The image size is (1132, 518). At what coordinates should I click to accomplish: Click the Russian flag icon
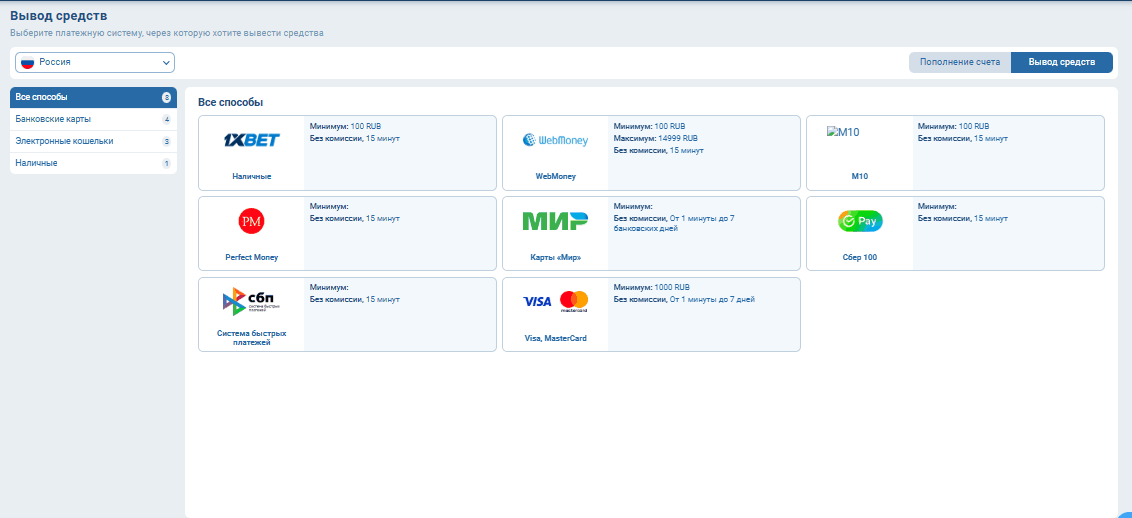(x=28, y=62)
